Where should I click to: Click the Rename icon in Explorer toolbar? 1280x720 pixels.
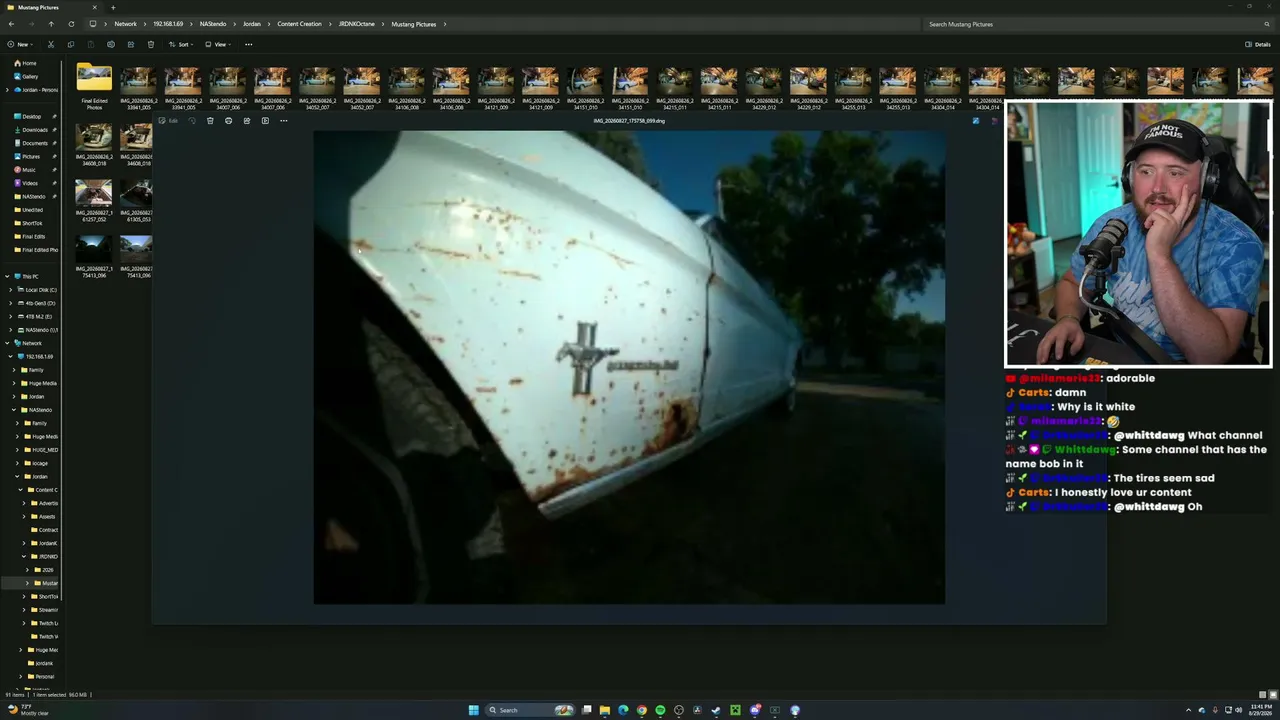[110, 44]
